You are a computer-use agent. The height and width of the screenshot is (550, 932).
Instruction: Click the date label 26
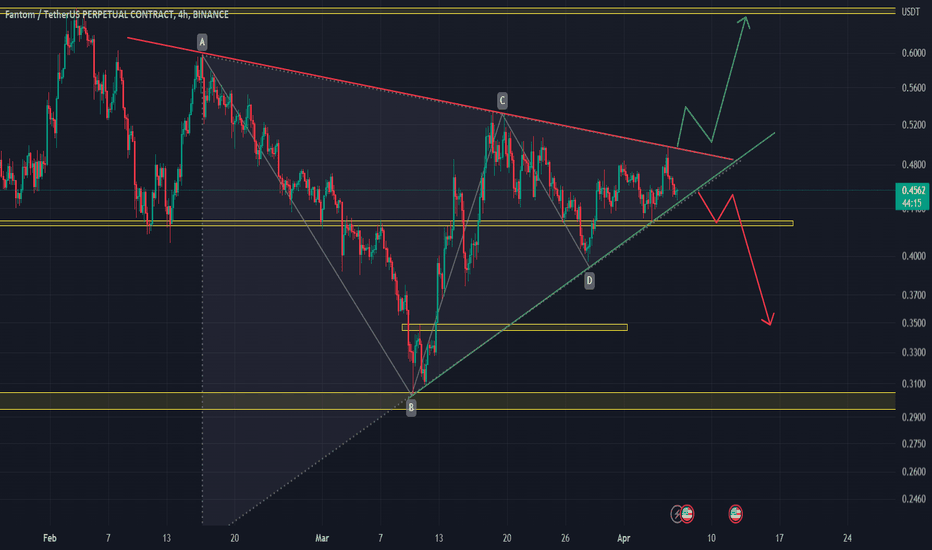point(565,538)
